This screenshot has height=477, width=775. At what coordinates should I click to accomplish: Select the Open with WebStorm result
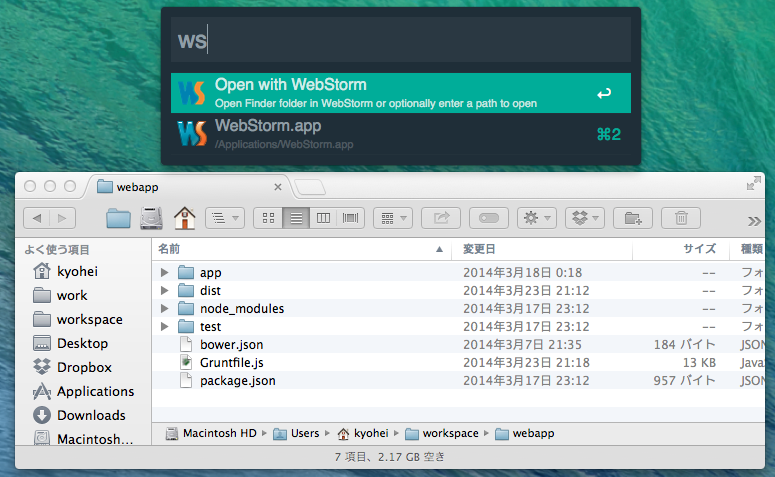click(401, 93)
